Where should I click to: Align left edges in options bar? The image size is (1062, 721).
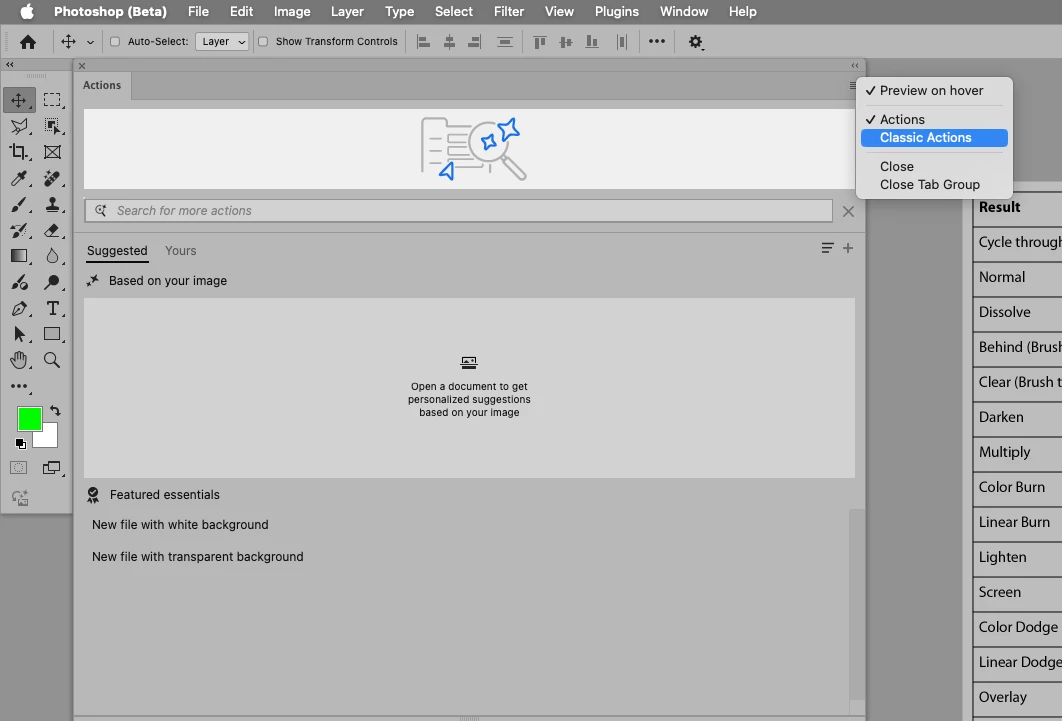tap(423, 42)
